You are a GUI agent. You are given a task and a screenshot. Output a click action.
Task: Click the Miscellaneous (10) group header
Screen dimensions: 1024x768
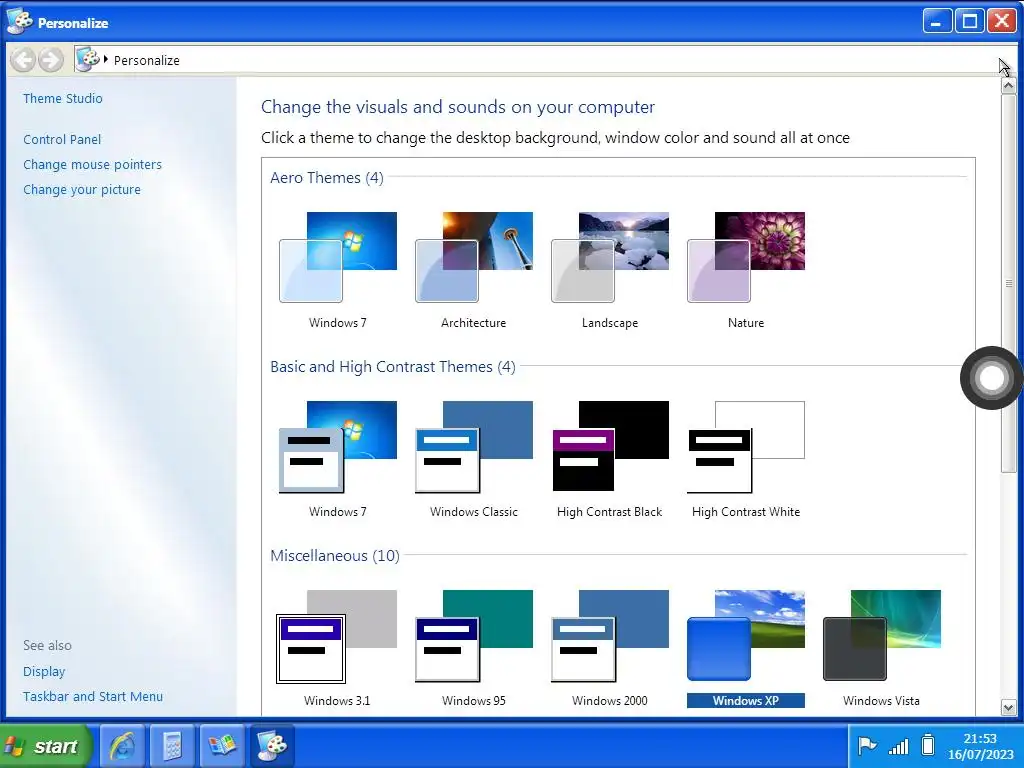(334, 556)
